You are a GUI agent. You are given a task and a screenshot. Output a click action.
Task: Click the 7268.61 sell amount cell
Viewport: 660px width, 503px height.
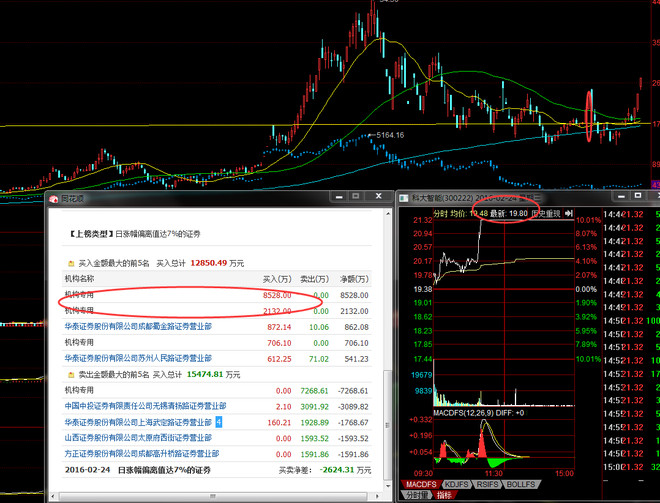pyautogui.click(x=314, y=391)
